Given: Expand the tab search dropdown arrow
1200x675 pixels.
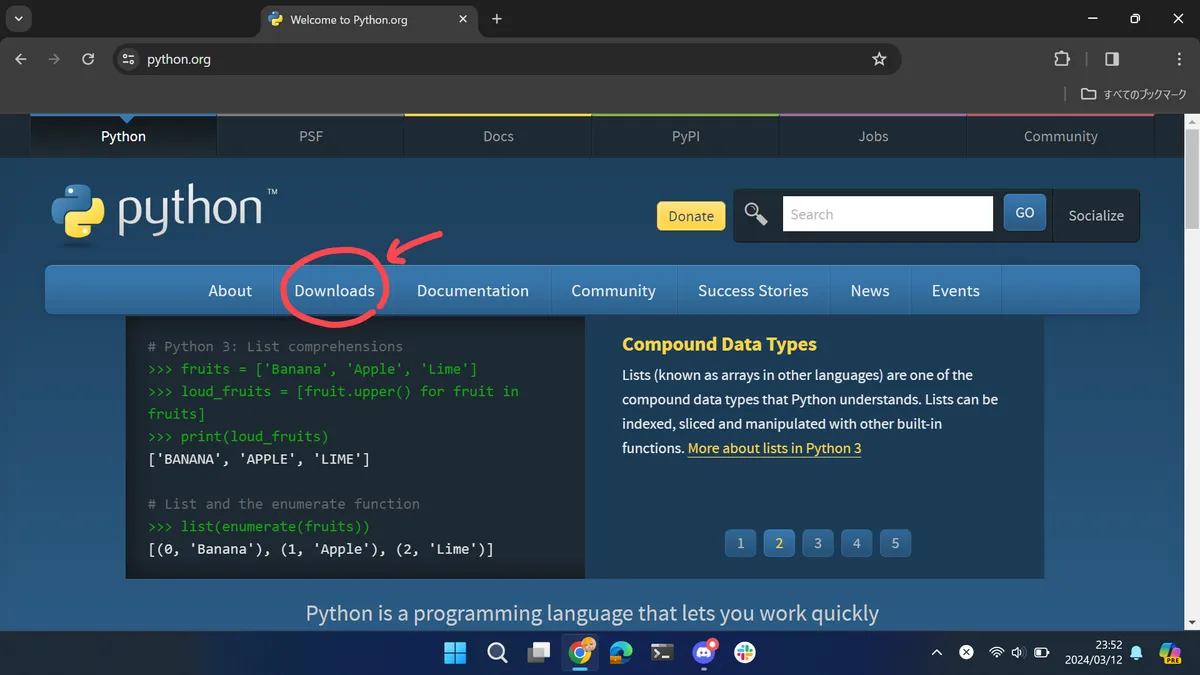Looking at the screenshot, I should point(20,19).
